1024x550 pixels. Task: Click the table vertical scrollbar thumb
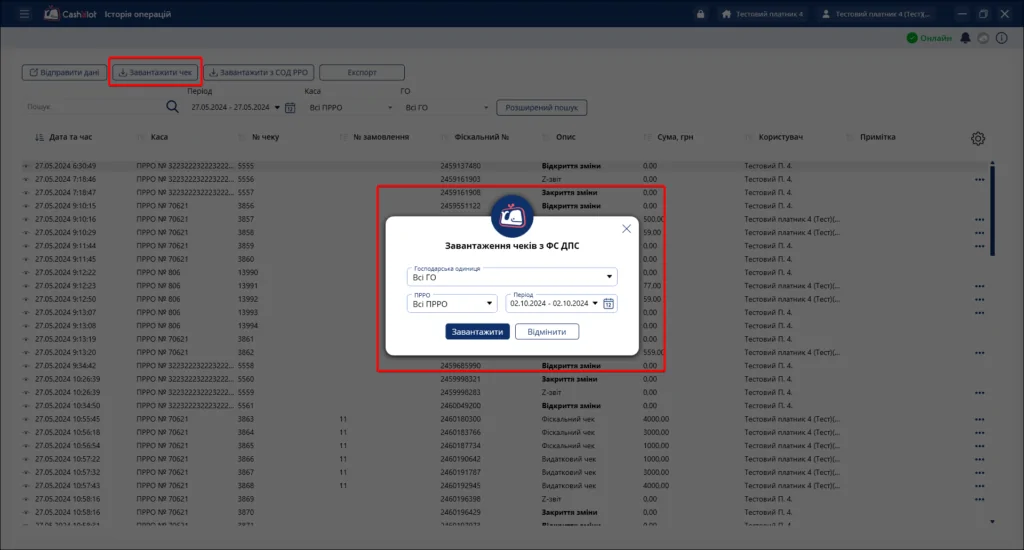tap(992, 209)
